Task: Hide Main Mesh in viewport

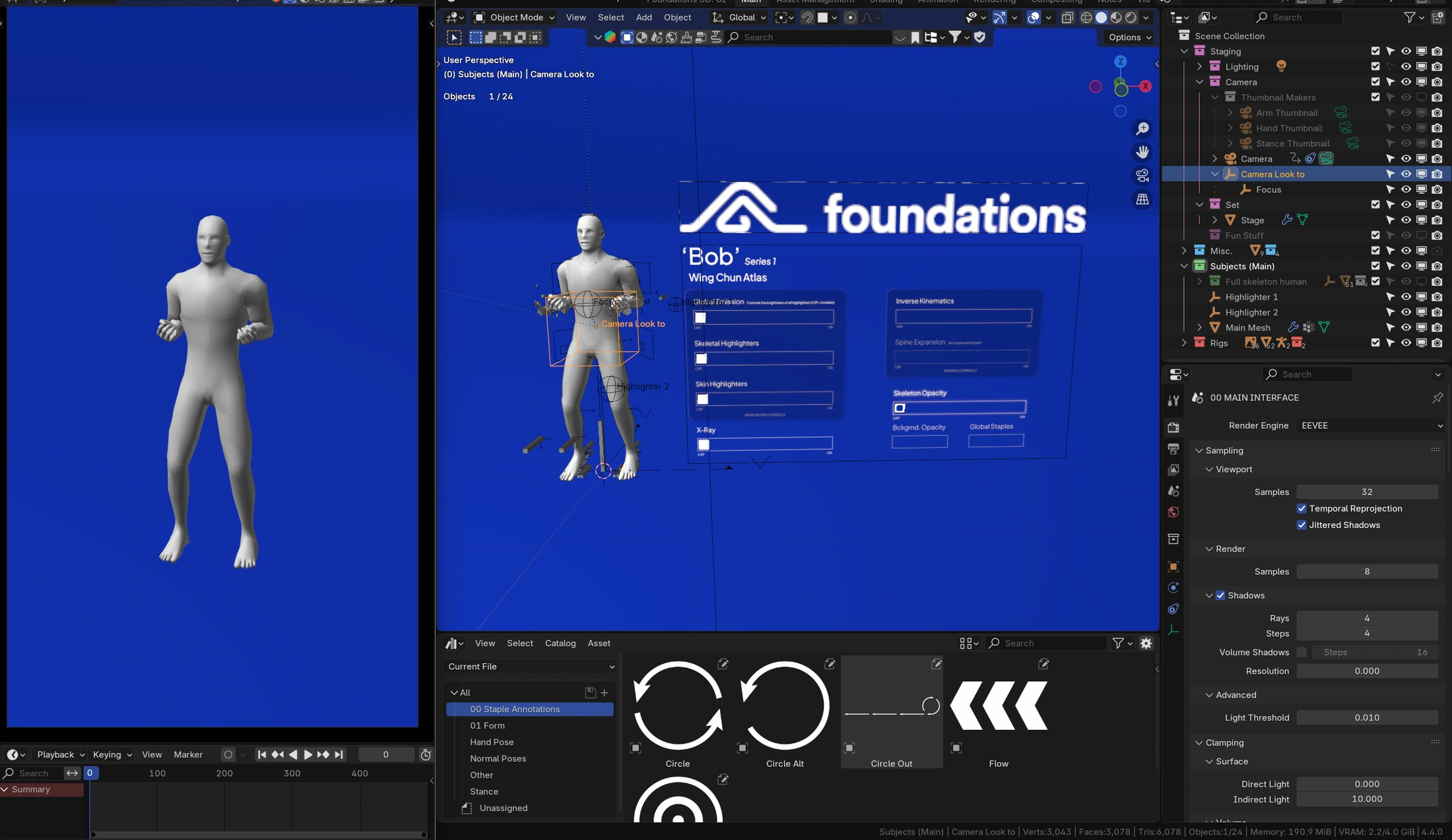Action: [1406, 327]
